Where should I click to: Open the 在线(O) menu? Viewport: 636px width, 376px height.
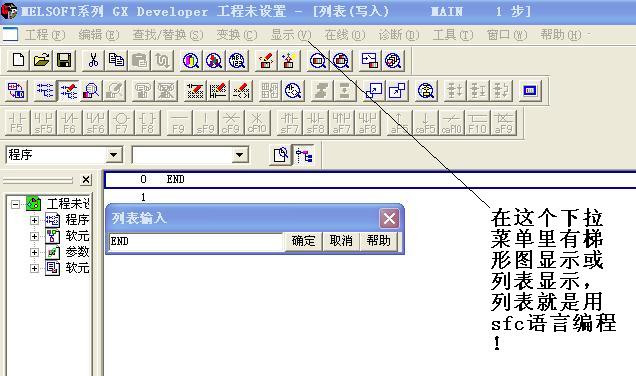click(345, 35)
